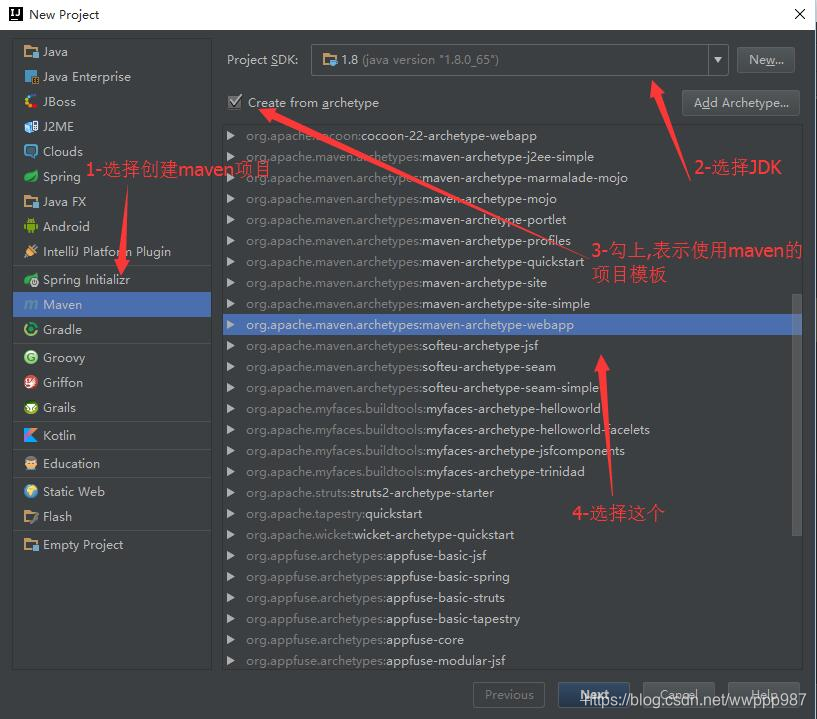
Task: Choose the Static Web icon
Action: (31, 491)
